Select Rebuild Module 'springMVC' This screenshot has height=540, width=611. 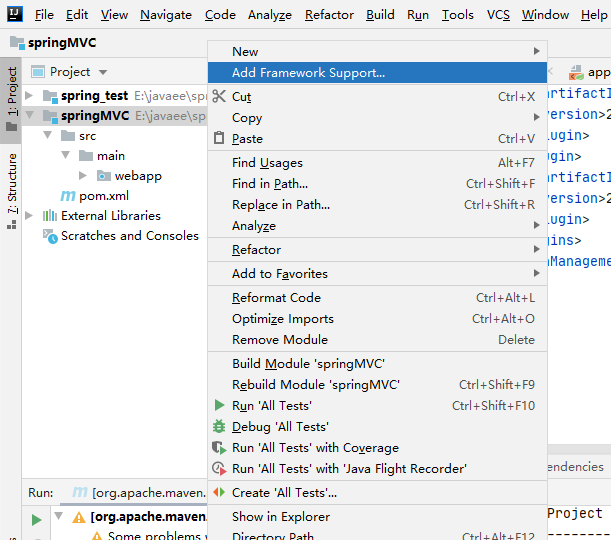377,385
